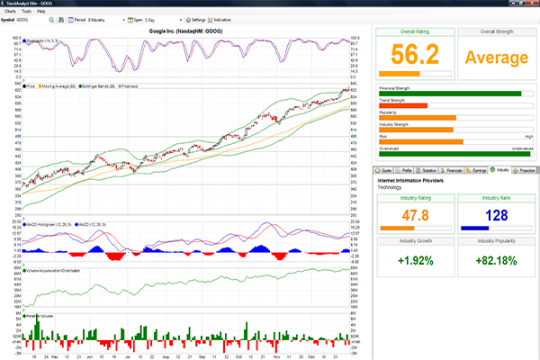Click the blue MACD (12, 26, 9) legend marker
Viewport: 540px width, 360px height.
click(x=76, y=225)
